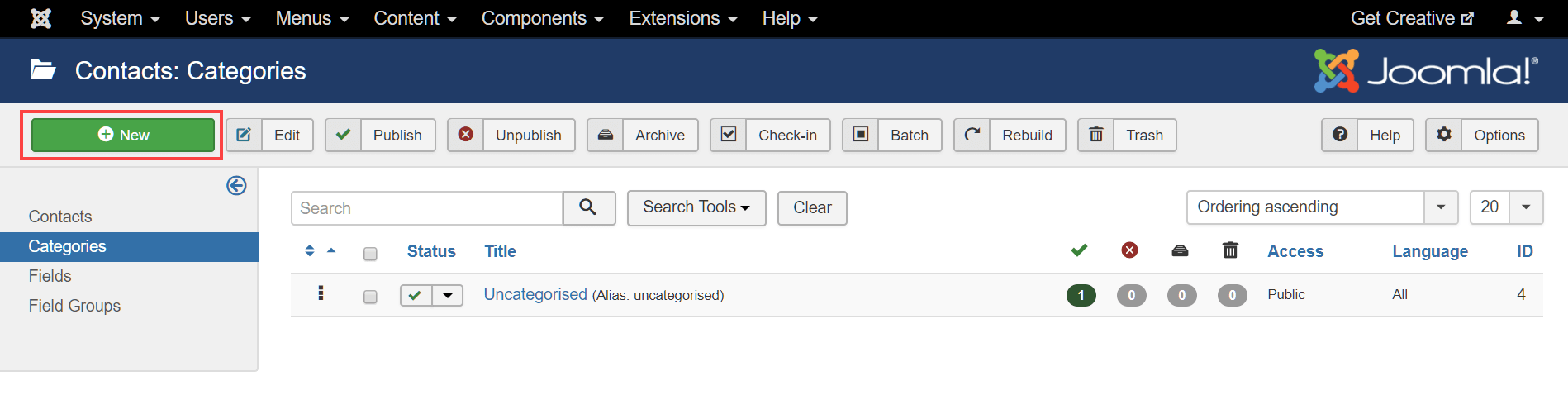
Task: Open the Uncategorised category link
Action: pos(535,294)
